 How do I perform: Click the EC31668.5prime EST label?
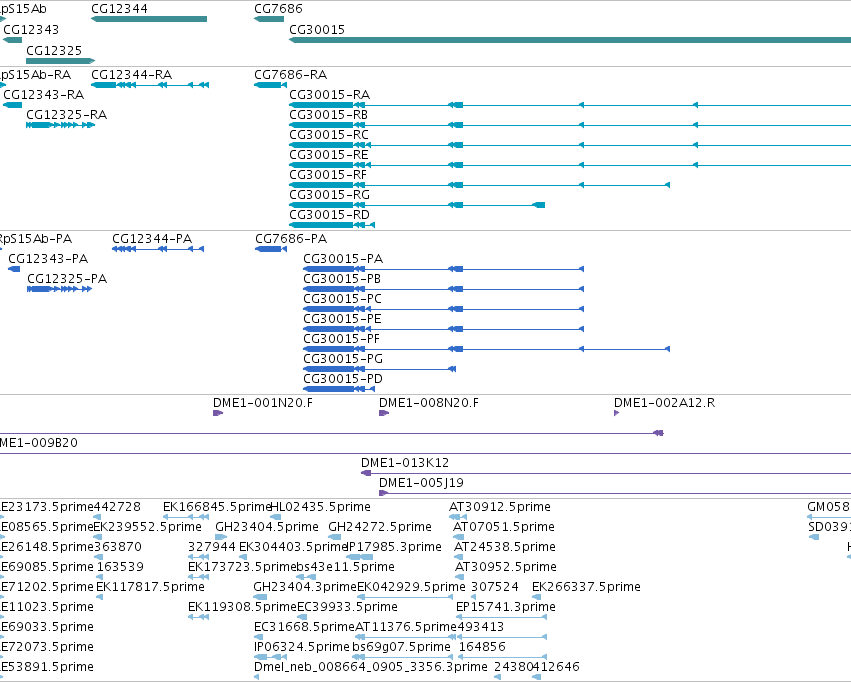304,627
